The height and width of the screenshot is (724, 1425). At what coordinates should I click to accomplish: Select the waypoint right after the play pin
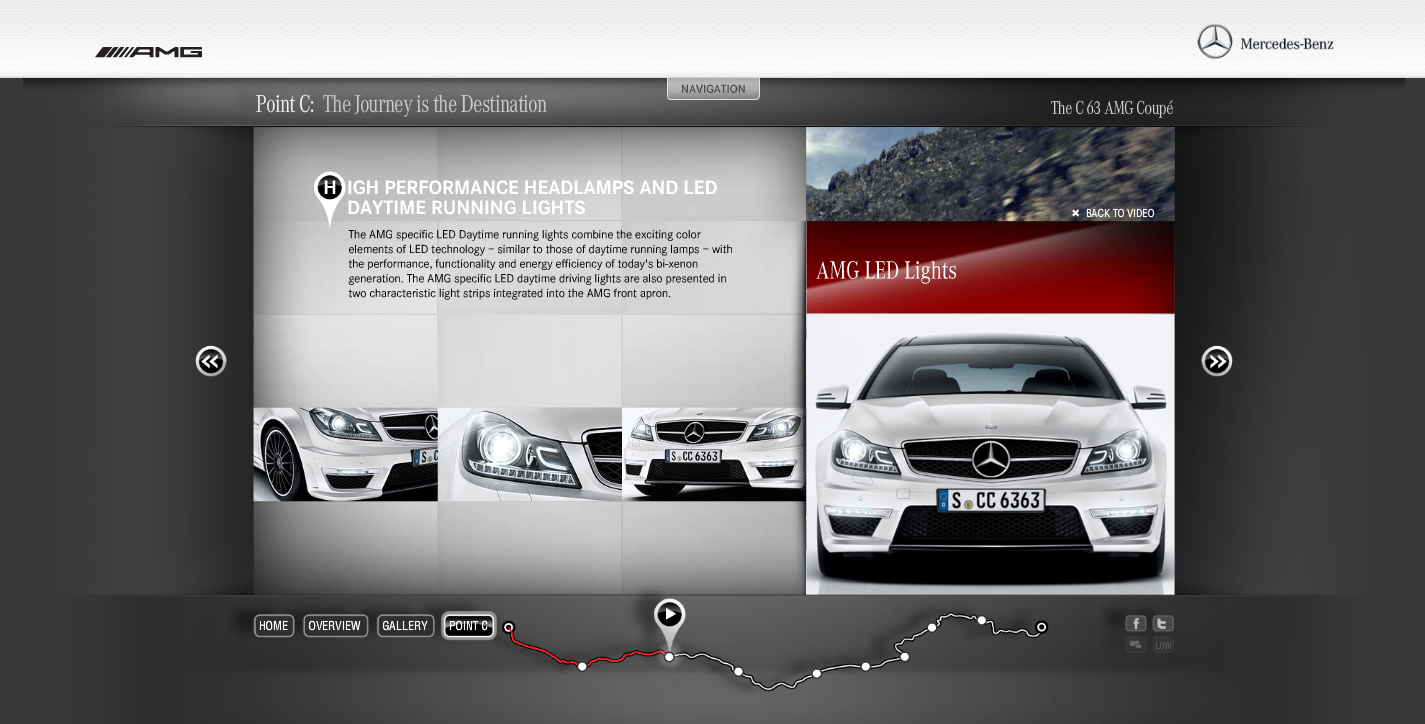point(739,671)
